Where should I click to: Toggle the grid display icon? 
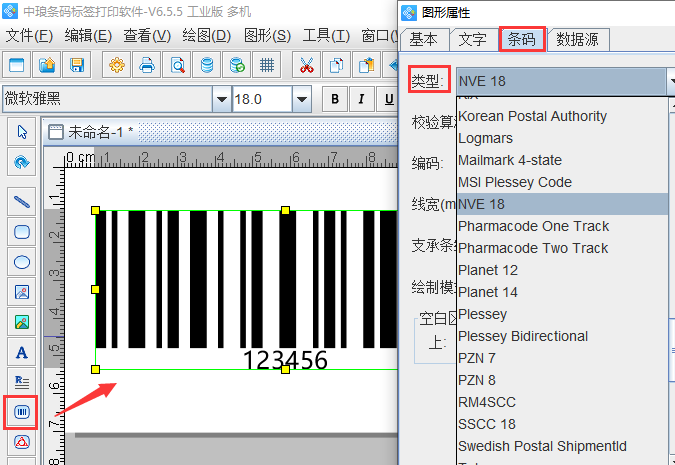(267, 65)
